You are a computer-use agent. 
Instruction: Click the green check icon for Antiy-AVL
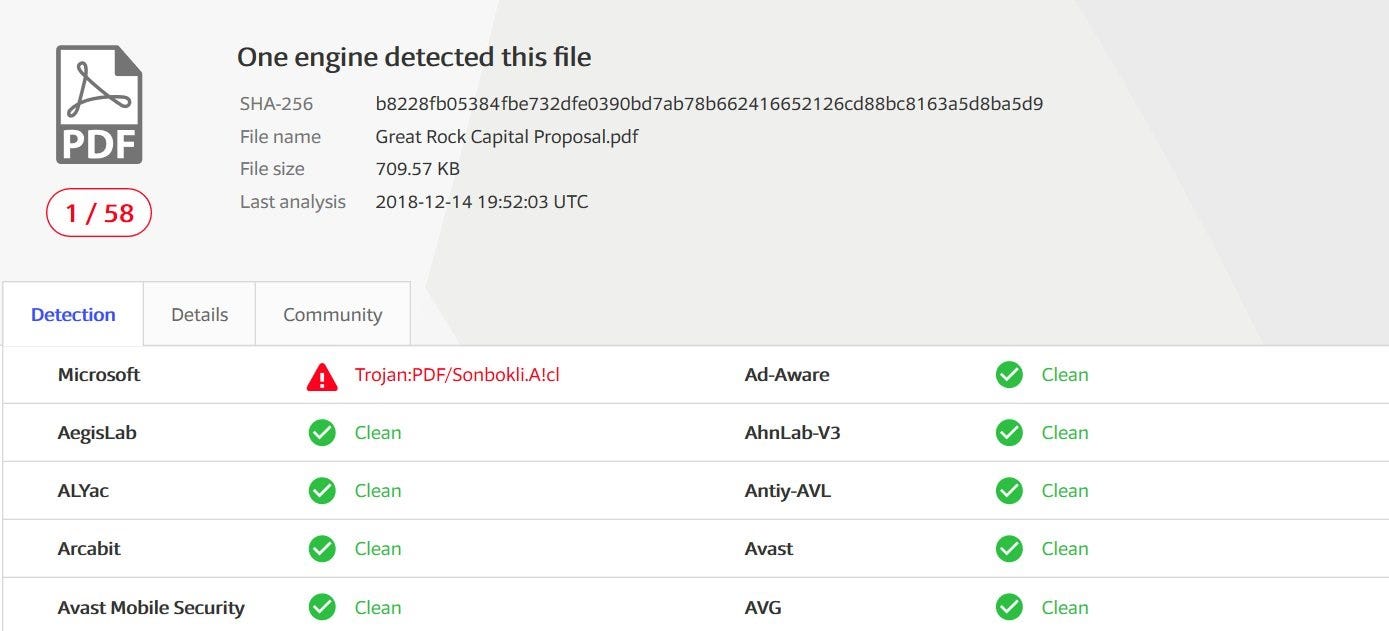point(1009,491)
